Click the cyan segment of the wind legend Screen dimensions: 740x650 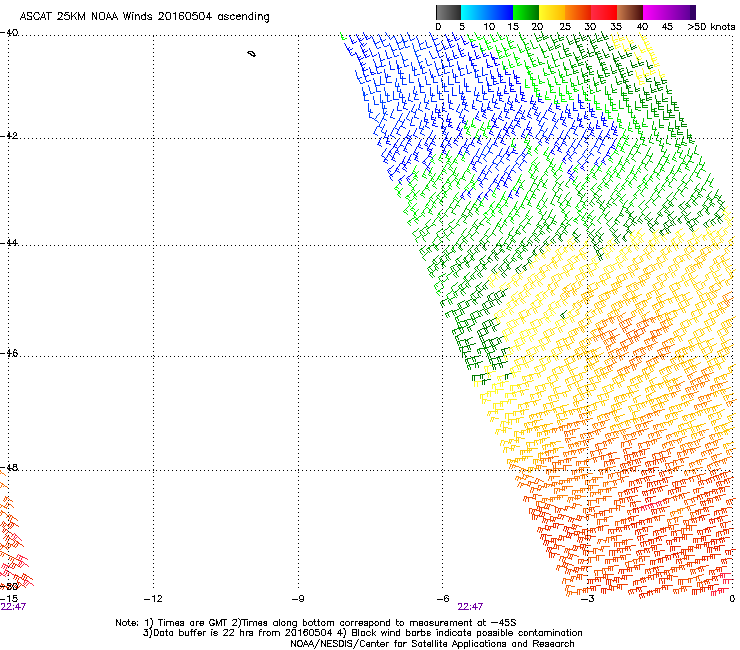474,12
